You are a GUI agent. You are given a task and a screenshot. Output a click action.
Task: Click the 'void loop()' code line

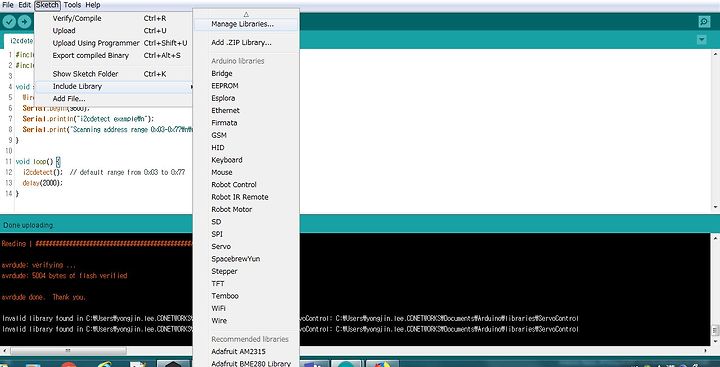click(x=38, y=162)
